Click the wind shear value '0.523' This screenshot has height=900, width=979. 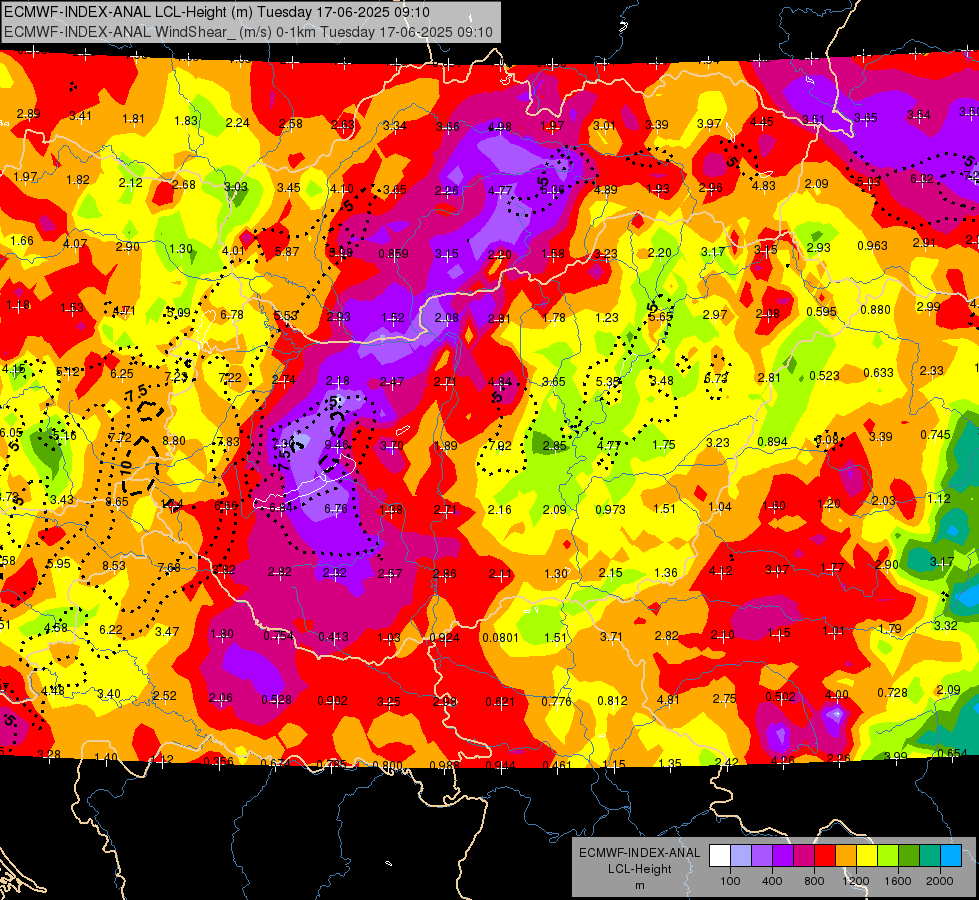(824, 375)
